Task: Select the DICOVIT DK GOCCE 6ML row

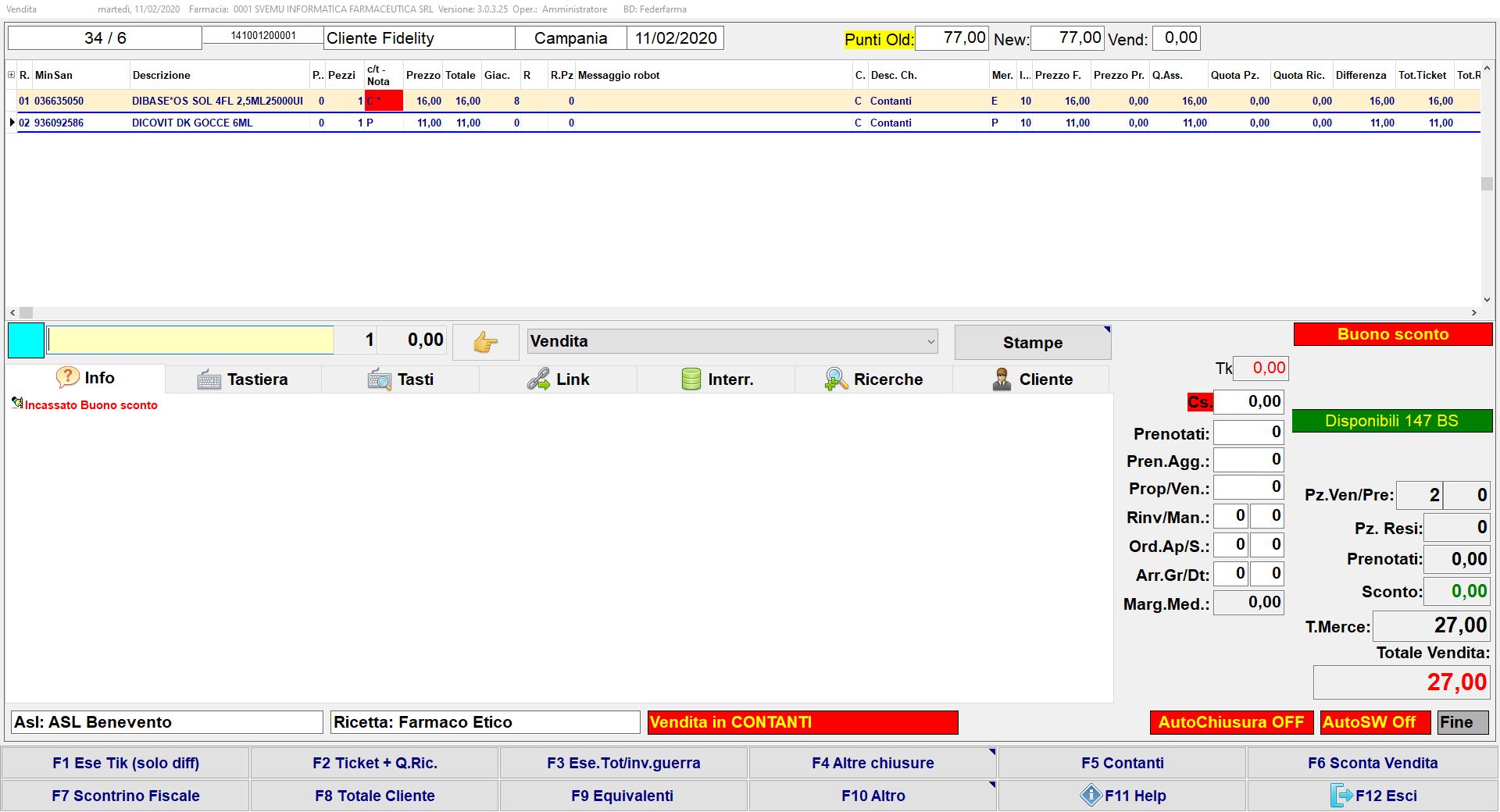Action: [x=192, y=123]
